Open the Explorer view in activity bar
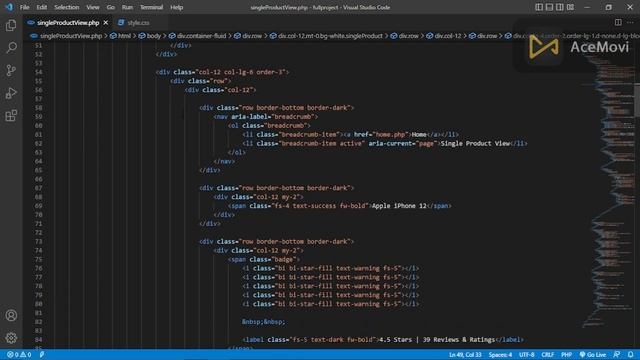 click(x=11, y=25)
